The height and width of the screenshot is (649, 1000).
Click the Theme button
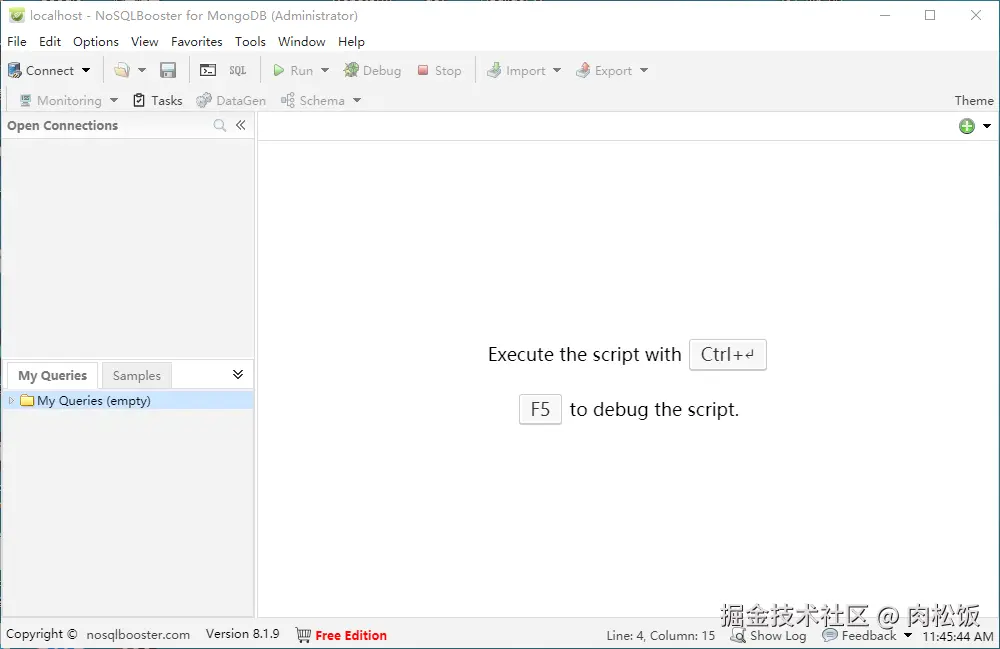(974, 101)
